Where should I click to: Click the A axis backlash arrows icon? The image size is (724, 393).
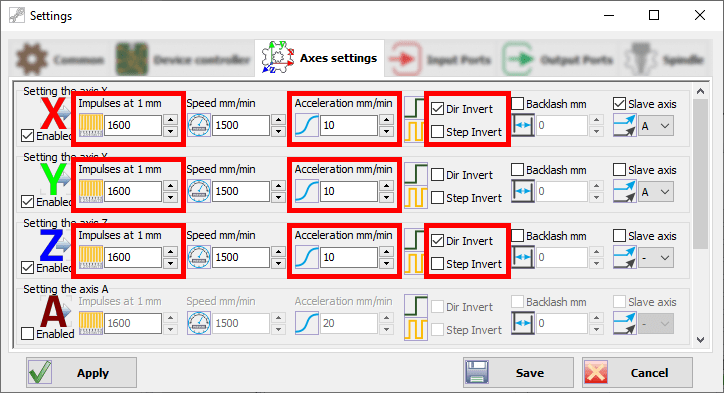click(x=523, y=323)
